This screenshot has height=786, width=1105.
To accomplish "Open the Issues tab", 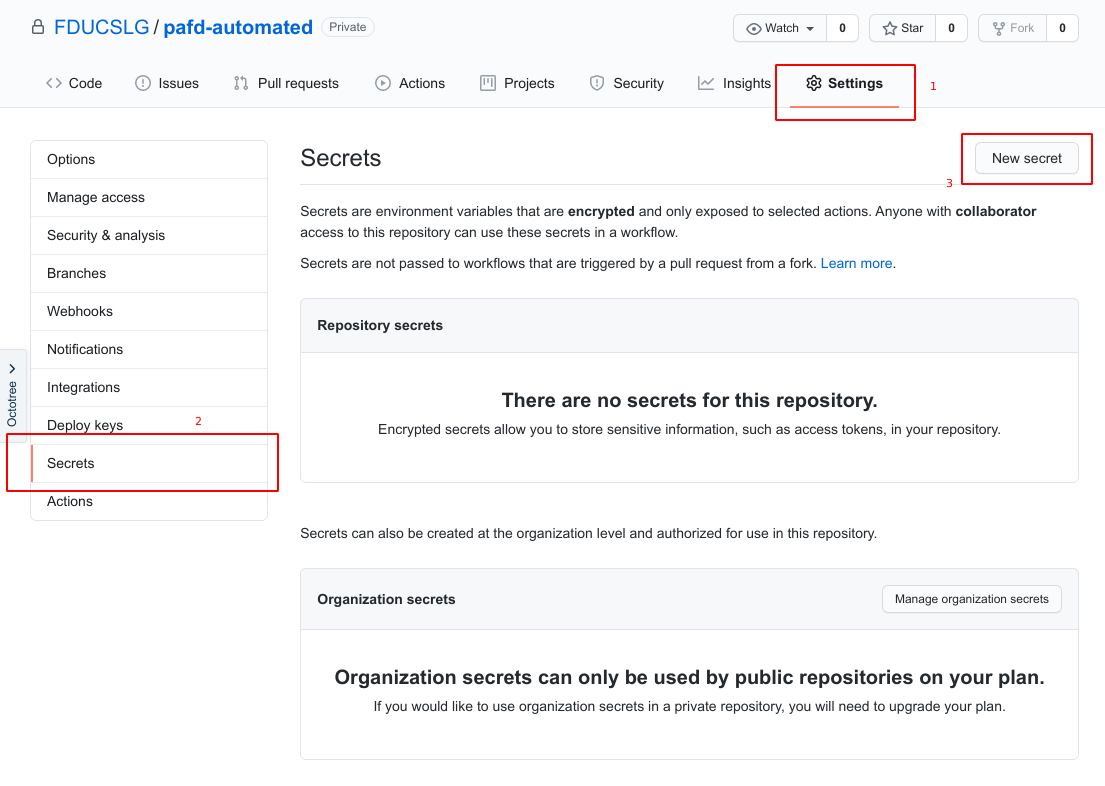I will (x=167, y=83).
